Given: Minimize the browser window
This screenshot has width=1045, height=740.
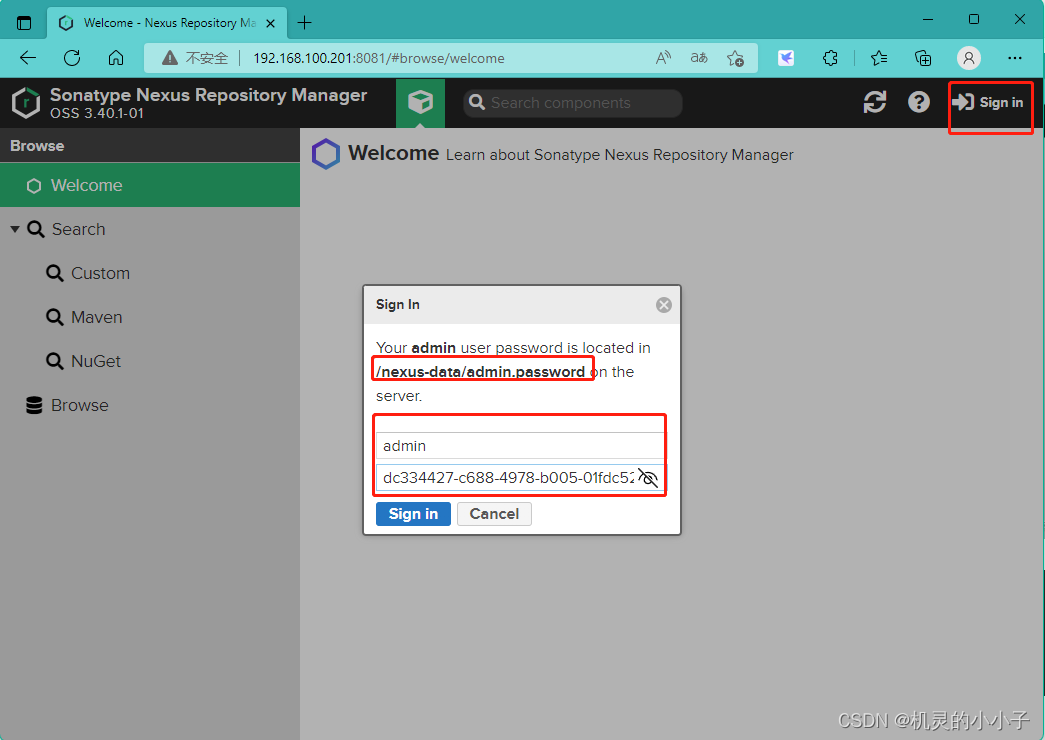Looking at the screenshot, I should point(928,19).
